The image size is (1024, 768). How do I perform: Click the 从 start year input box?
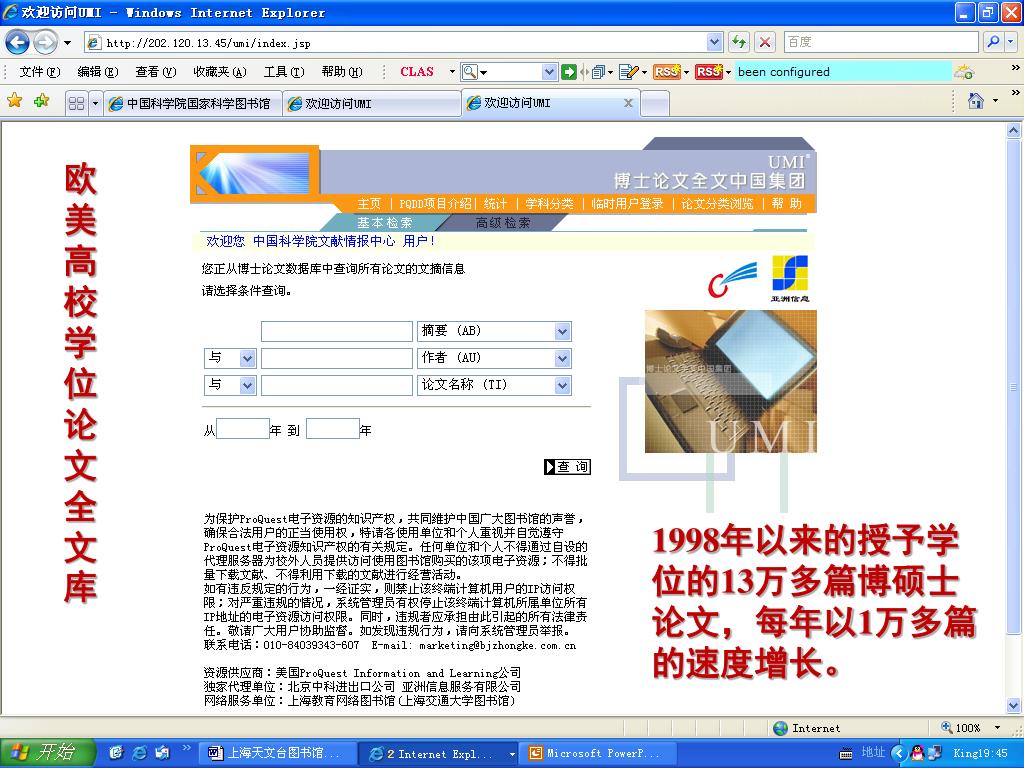pyautogui.click(x=242, y=429)
